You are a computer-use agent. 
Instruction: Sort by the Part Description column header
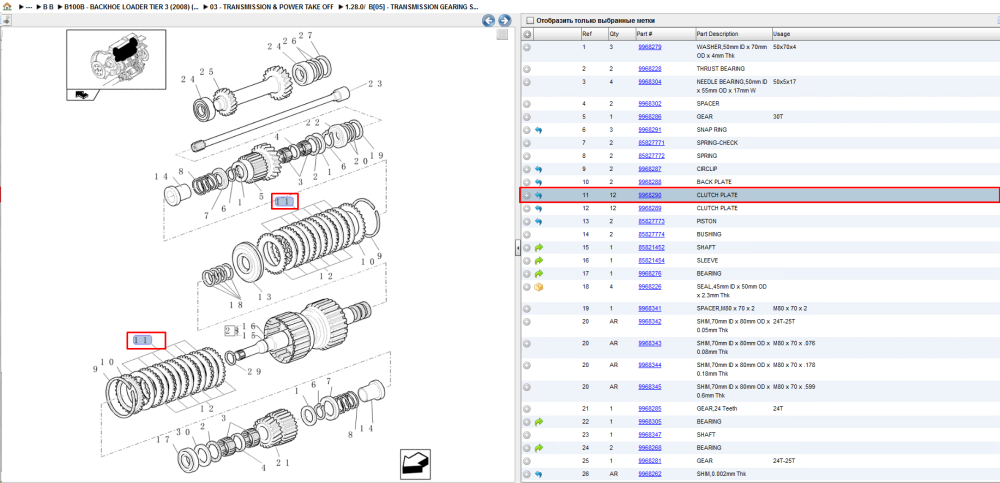coord(717,34)
